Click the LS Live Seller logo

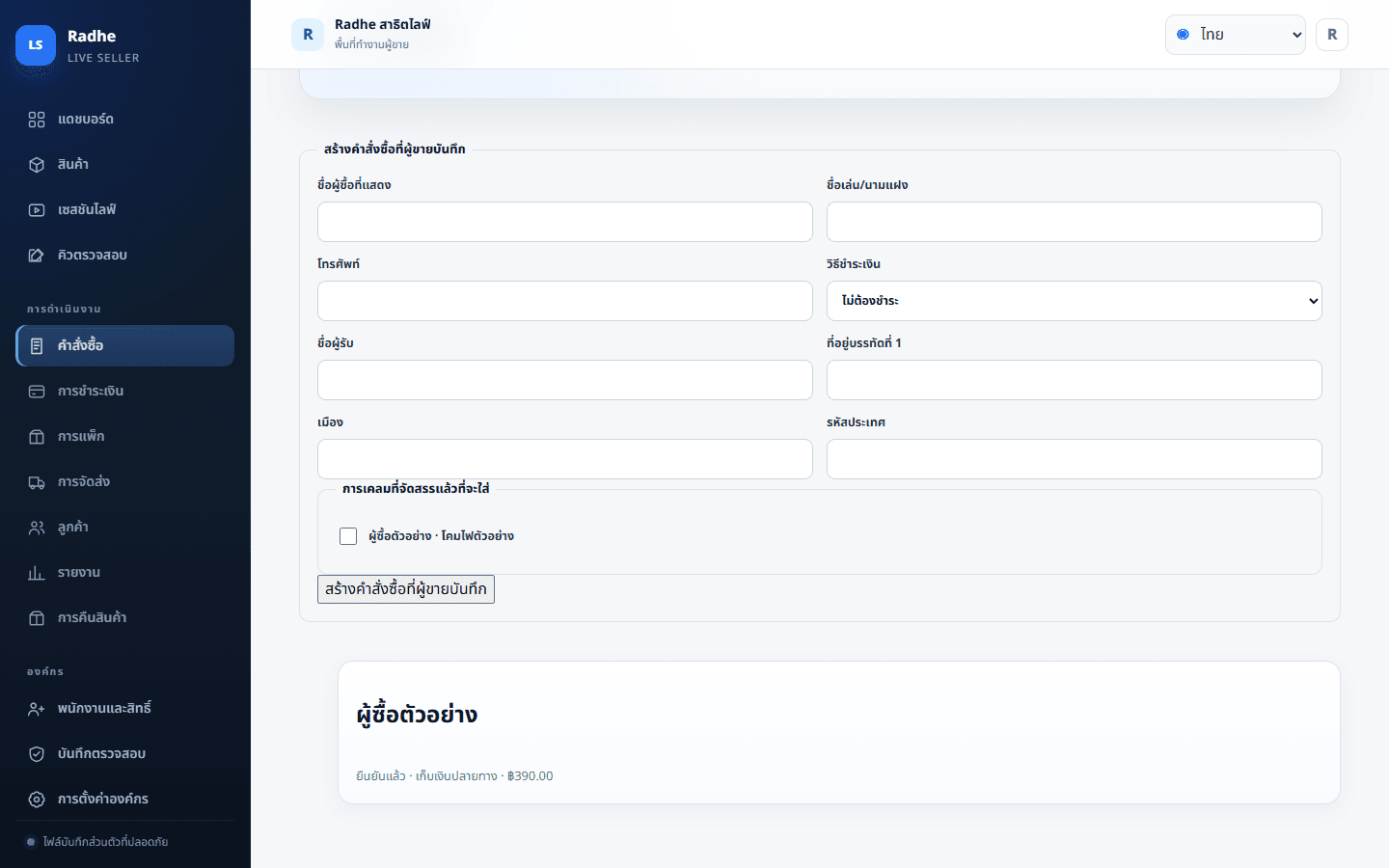point(36,45)
